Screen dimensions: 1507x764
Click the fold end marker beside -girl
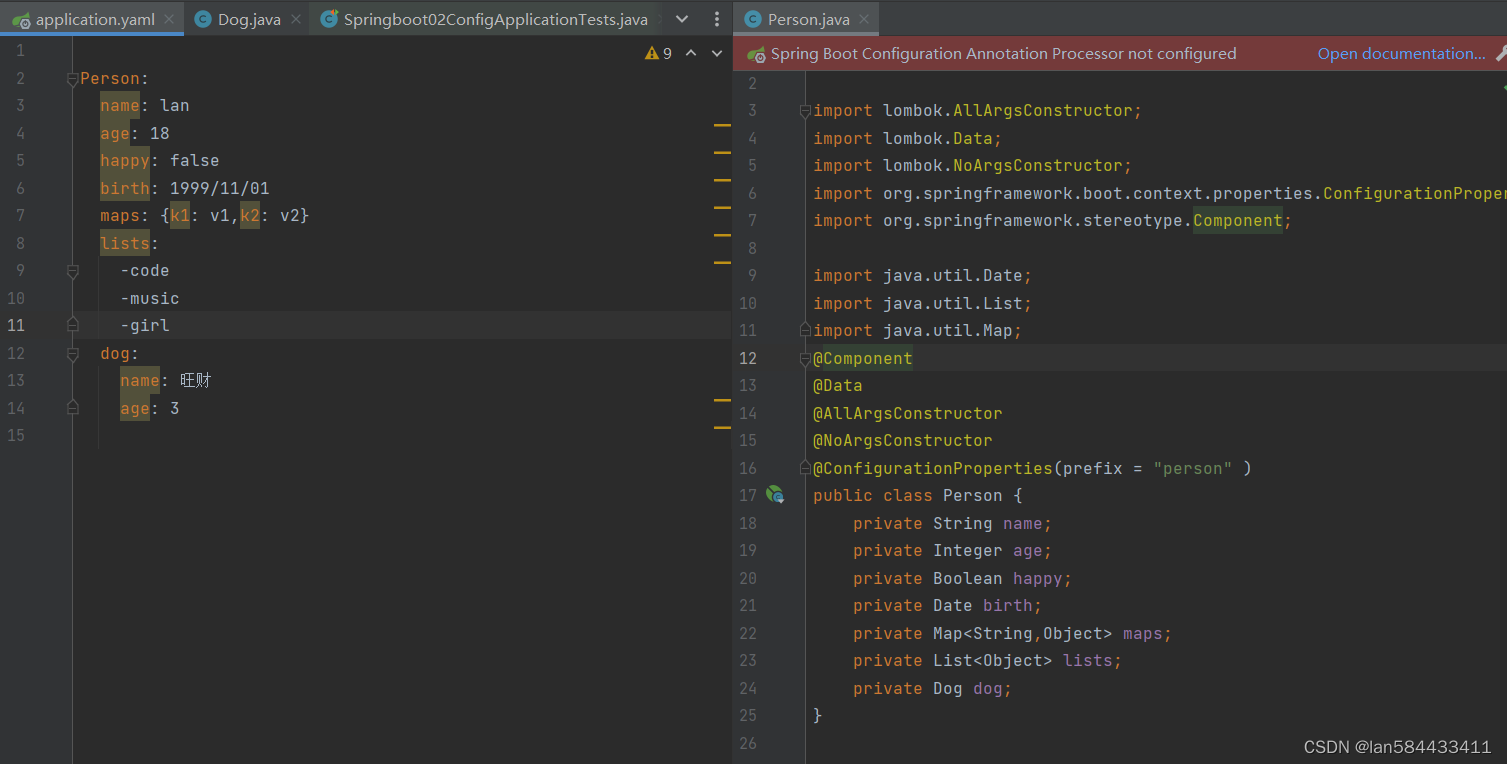pyautogui.click(x=72, y=324)
